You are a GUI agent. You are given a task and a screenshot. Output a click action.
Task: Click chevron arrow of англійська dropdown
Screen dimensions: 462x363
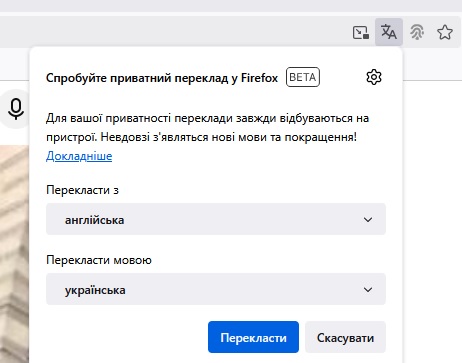click(x=368, y=220)
